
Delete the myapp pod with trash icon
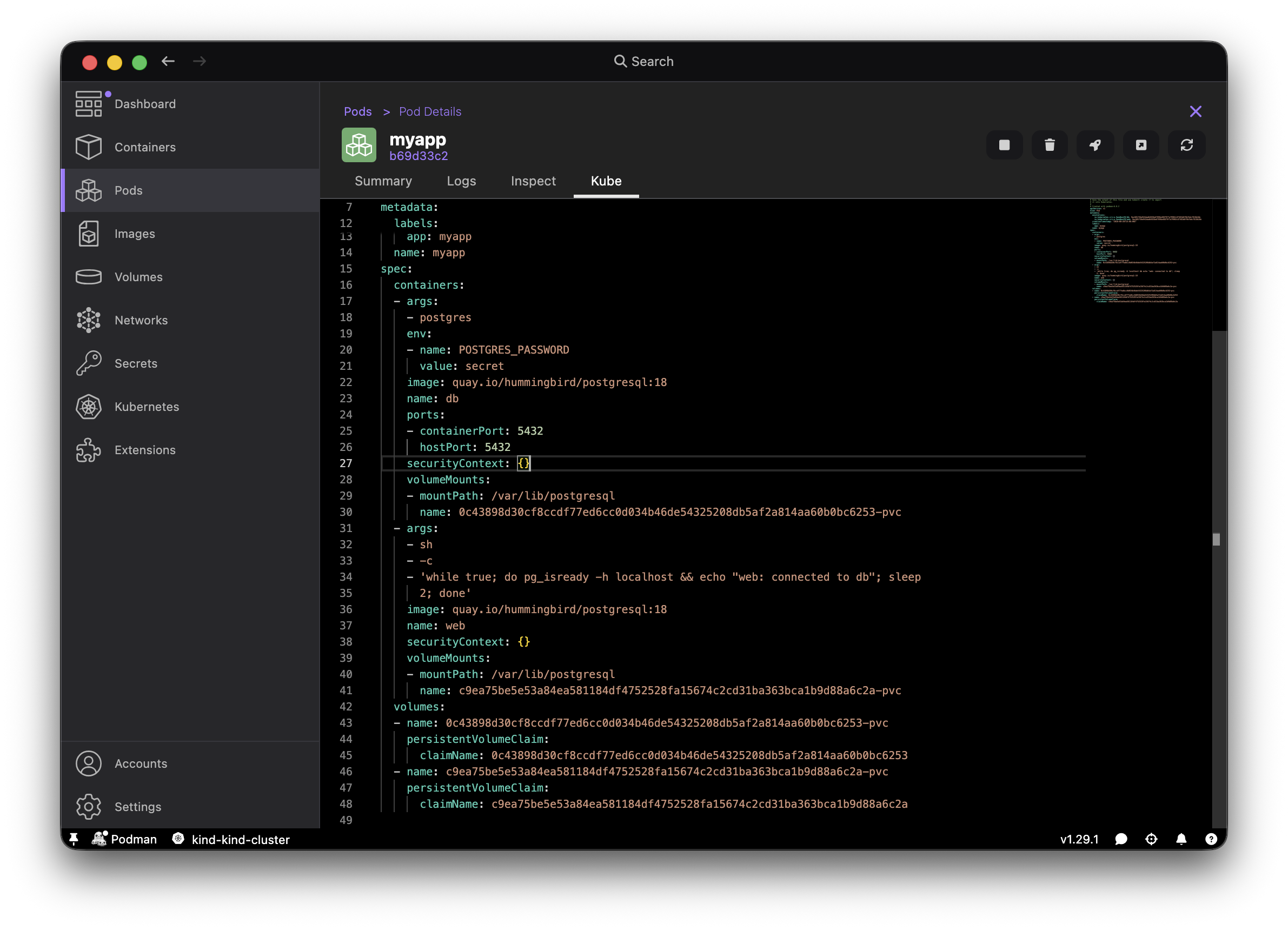(x=1050, y=145)
